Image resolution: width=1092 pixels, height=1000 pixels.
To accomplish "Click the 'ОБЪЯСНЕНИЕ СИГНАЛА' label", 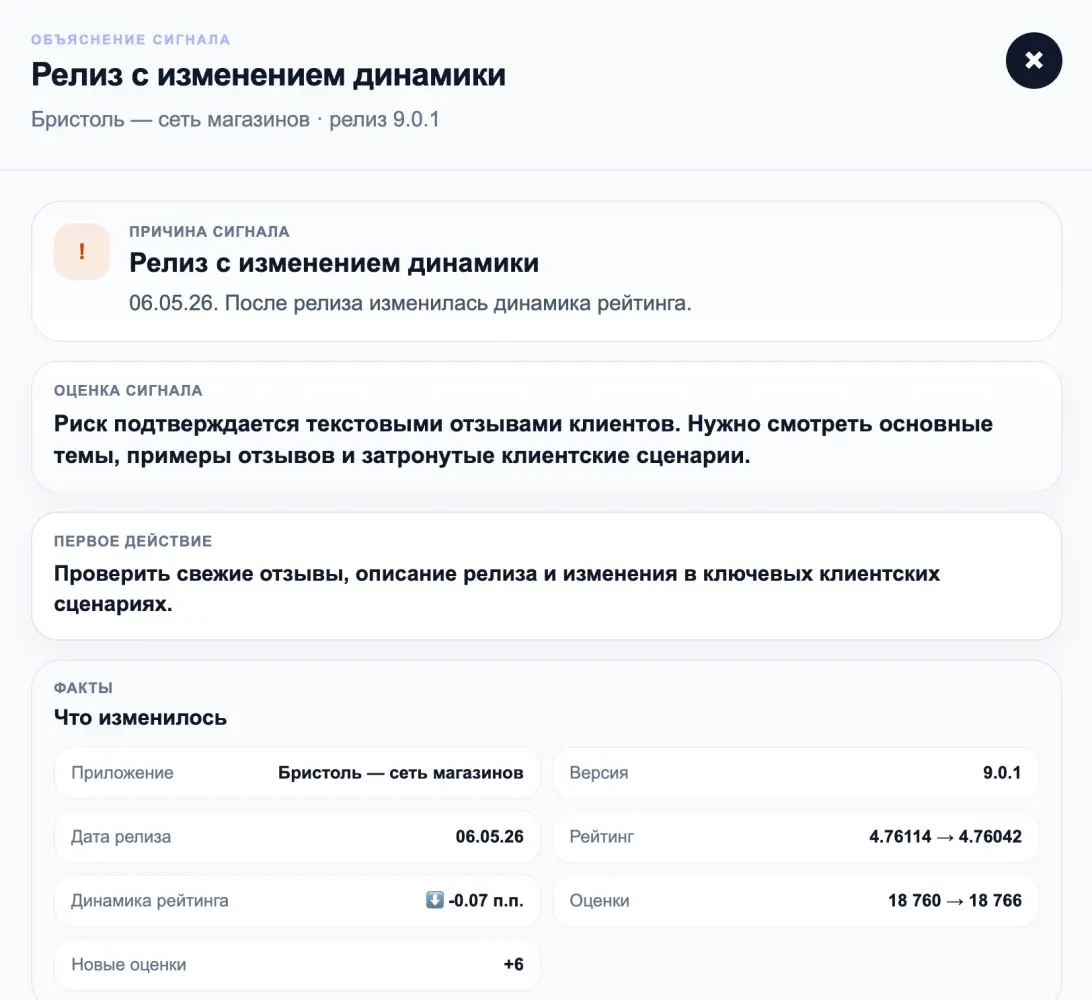I will tap(131, 40).
